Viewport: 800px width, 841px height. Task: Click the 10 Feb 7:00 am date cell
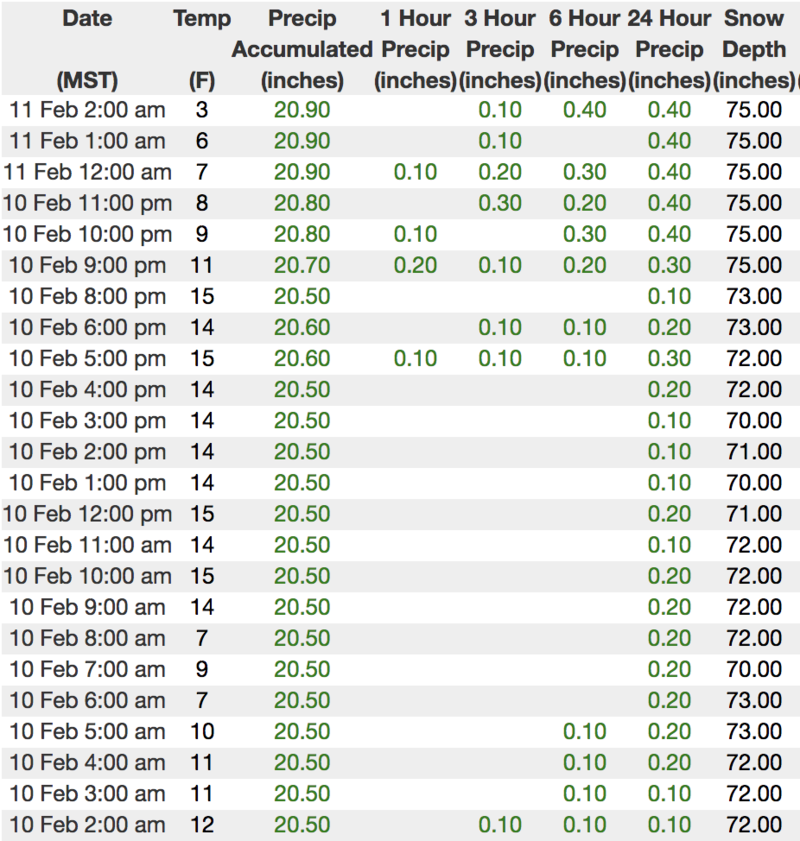87,669
